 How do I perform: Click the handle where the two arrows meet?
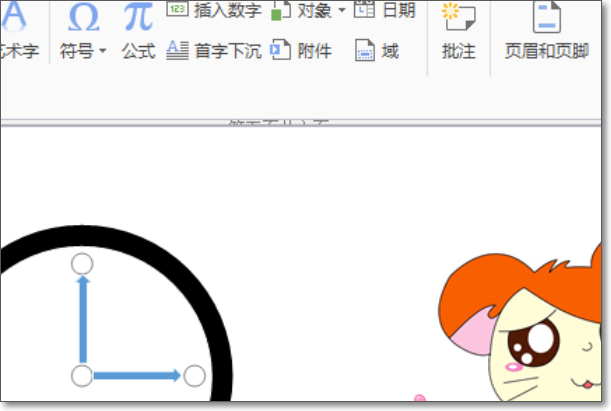[x=82, y=376]
